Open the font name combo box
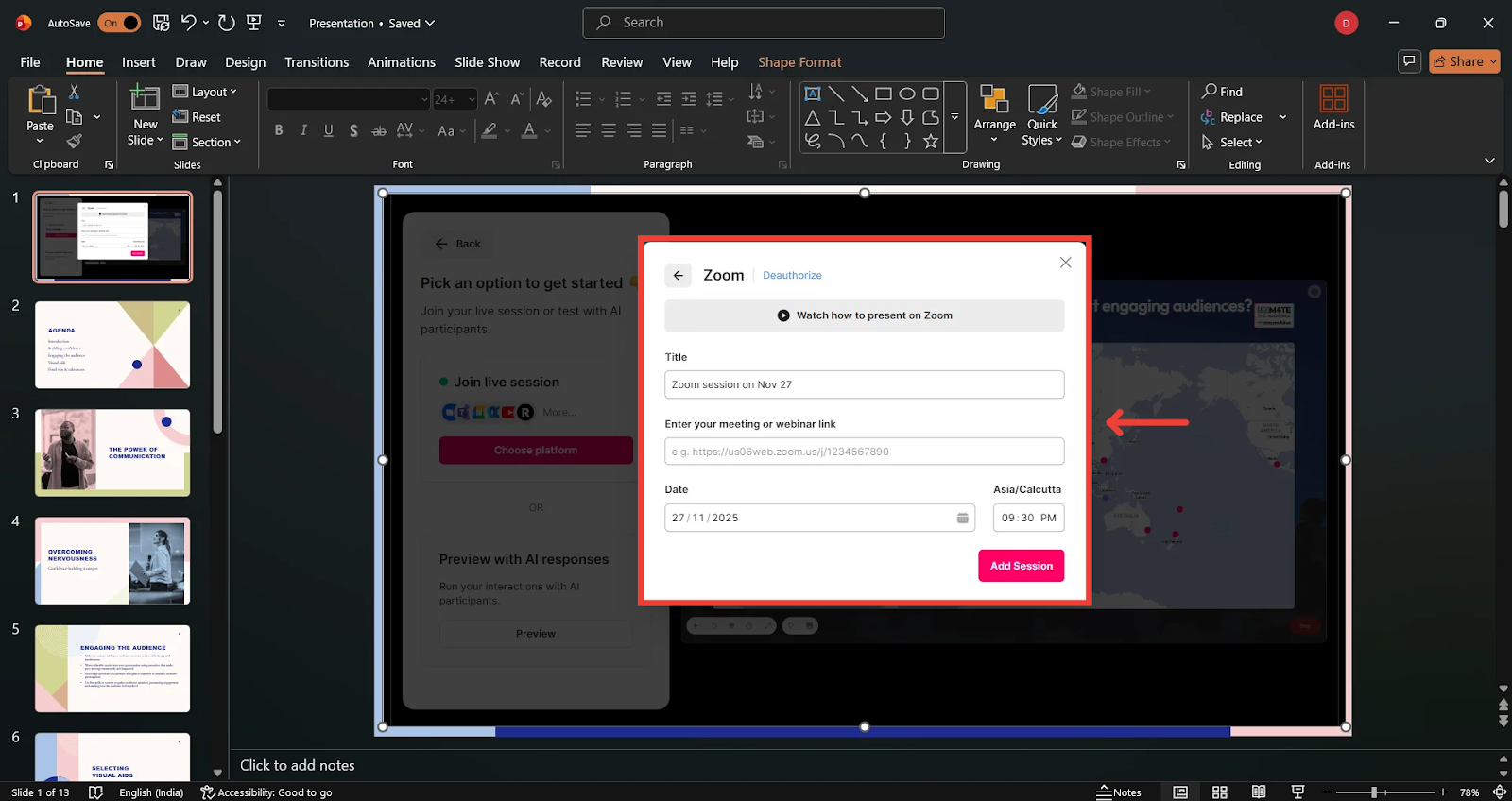The image size is (1512, 801). point(349,99)
